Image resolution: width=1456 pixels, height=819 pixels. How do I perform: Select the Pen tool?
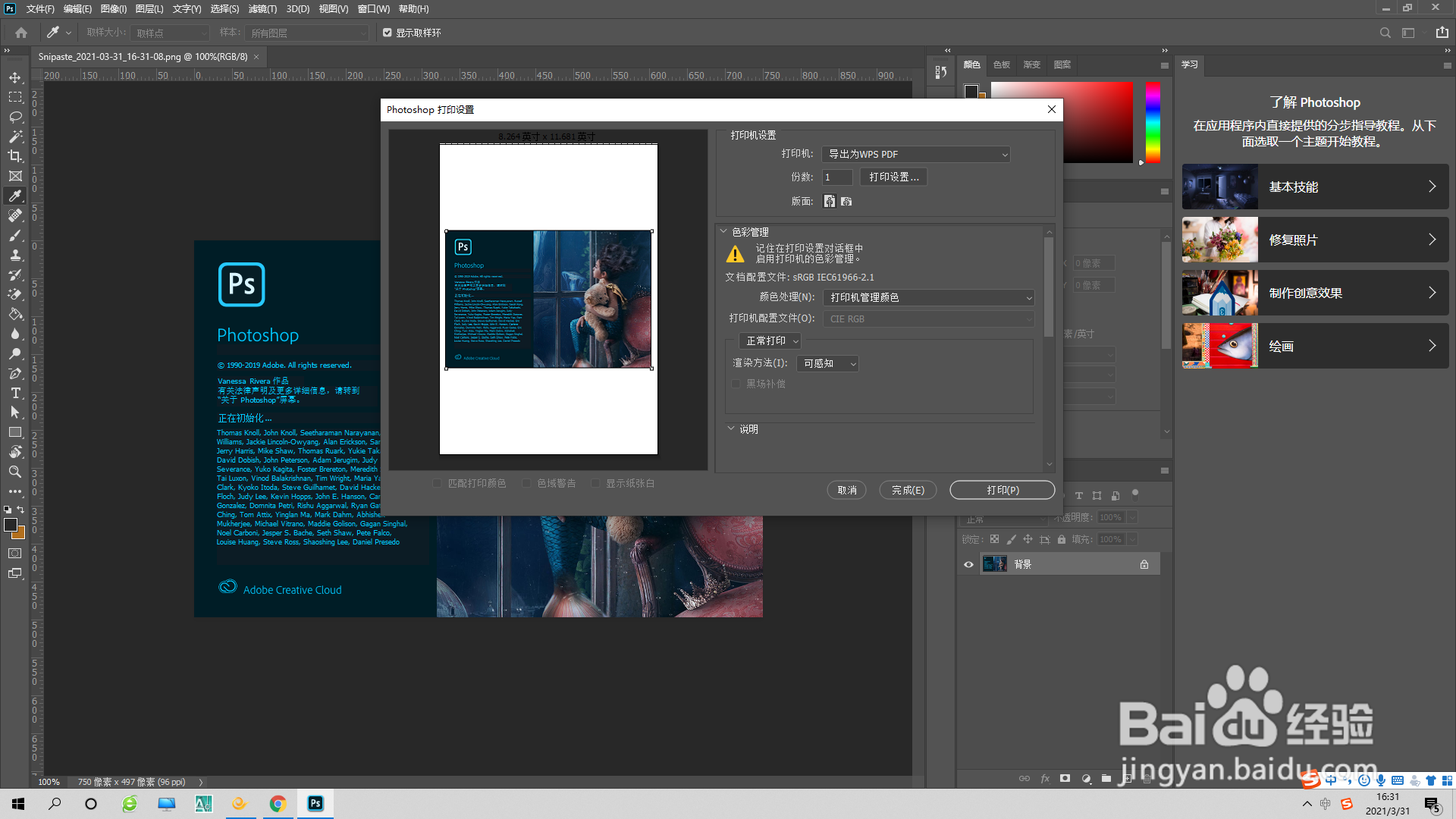[x=15, y=373]
